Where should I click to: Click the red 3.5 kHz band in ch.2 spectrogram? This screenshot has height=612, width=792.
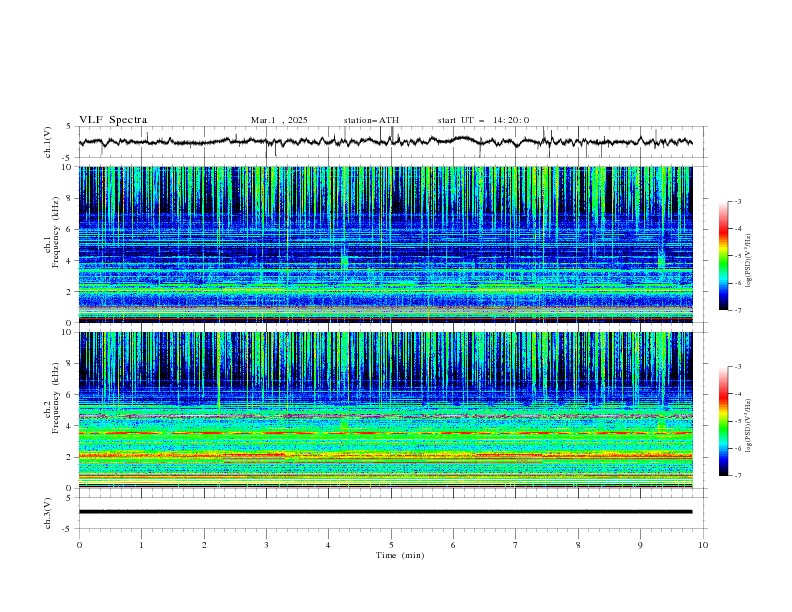[x=385, y=433]
